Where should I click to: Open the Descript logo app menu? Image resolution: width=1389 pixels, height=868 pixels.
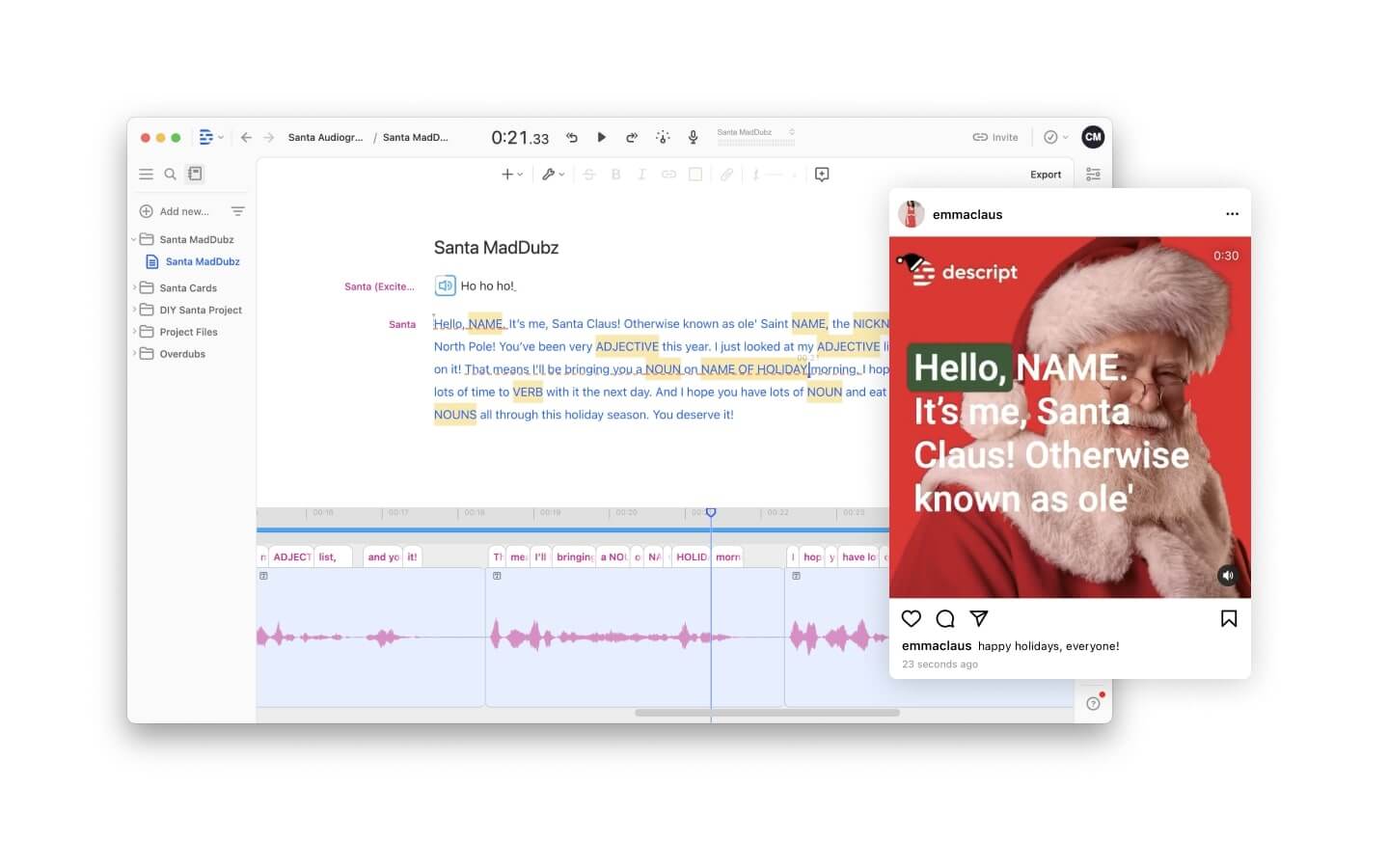click(x=210, y=138)
